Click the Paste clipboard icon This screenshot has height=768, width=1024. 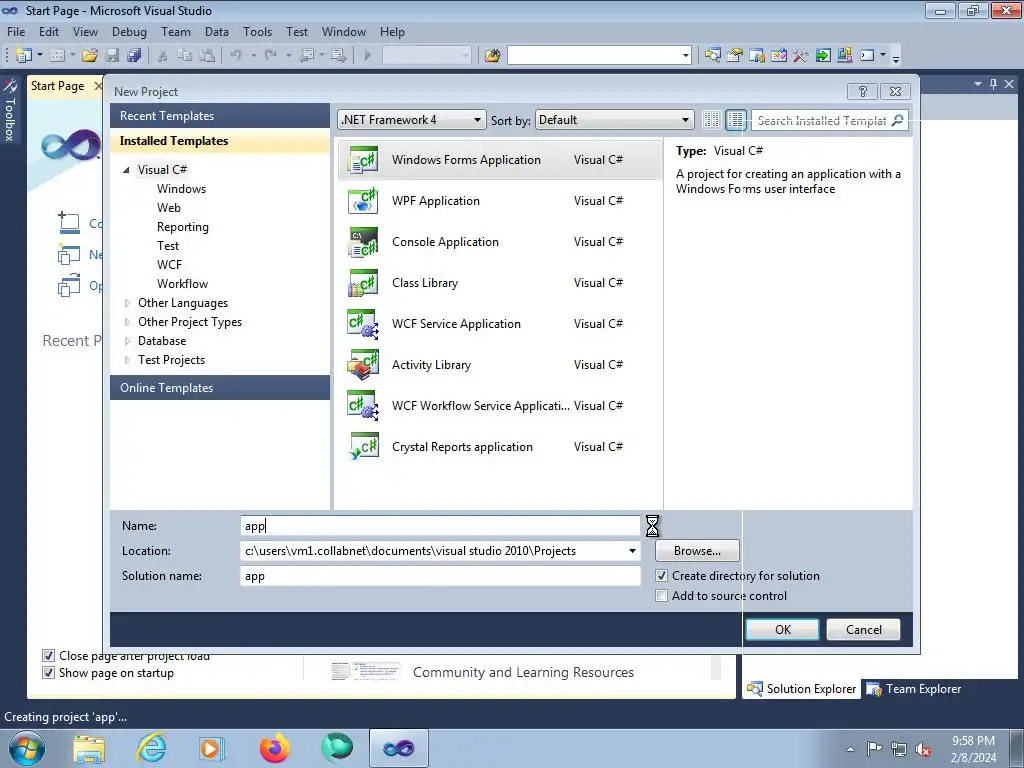tap(207, 56)
